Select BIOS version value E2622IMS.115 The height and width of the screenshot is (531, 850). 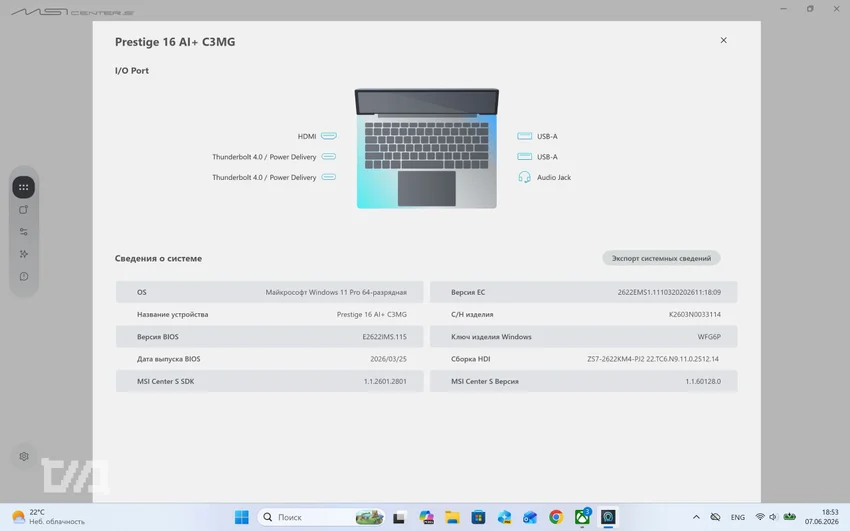click(x=384, y=336)
